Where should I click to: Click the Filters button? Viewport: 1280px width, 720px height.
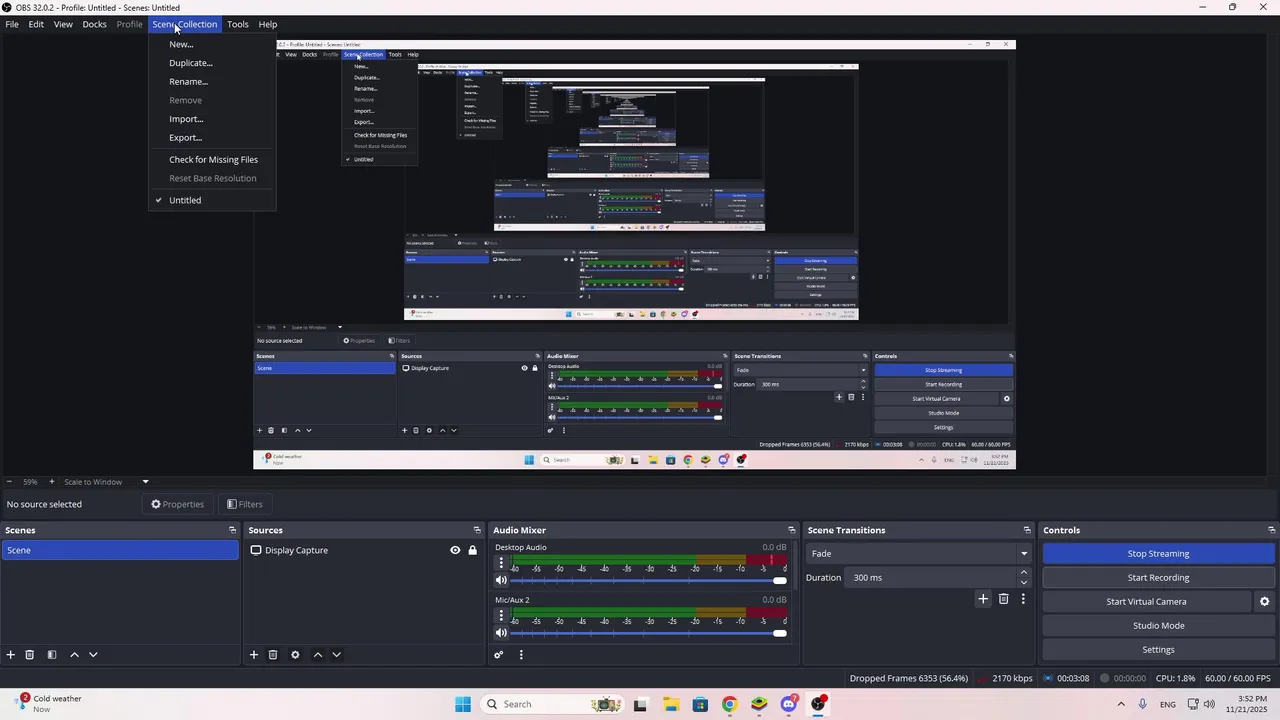click(245, 504)
